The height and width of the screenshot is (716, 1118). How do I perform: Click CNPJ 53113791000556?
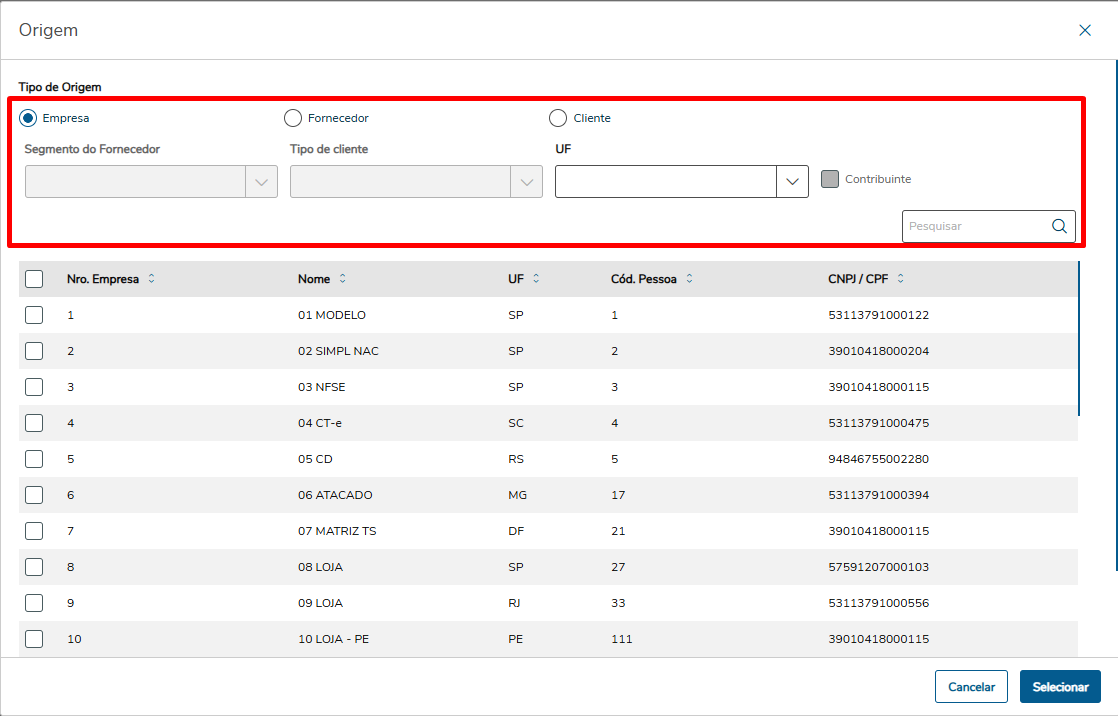(878, 603)
